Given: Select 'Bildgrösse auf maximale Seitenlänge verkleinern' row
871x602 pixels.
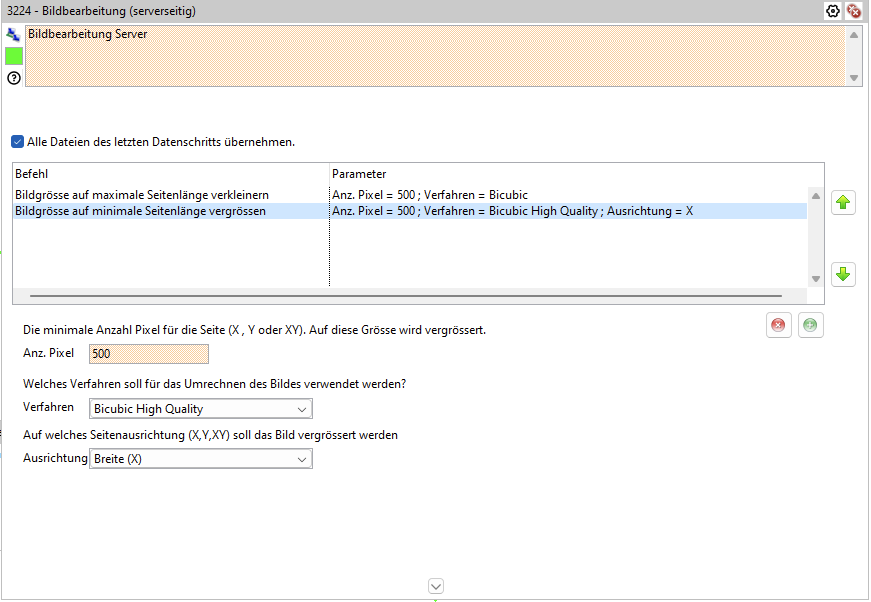Looking at the screenshot, I should [142, 194].
